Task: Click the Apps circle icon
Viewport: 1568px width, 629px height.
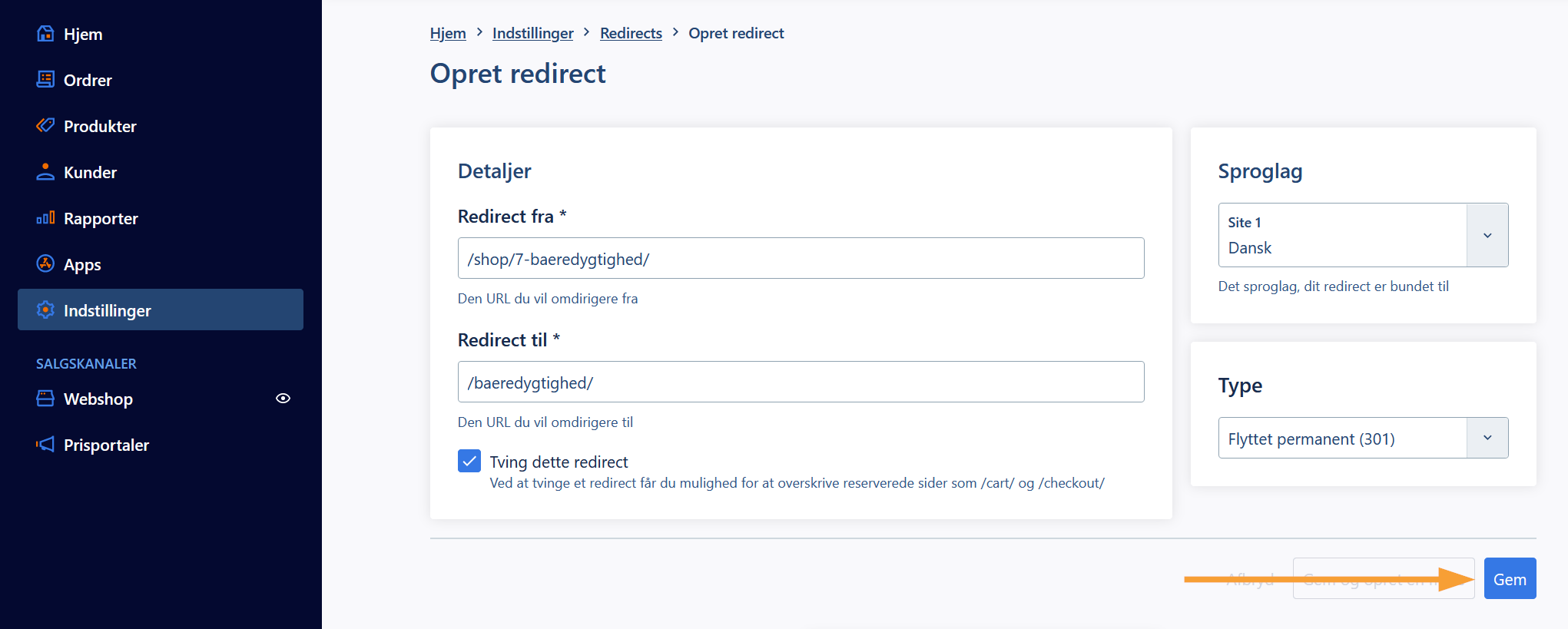Action: (45, 263)
